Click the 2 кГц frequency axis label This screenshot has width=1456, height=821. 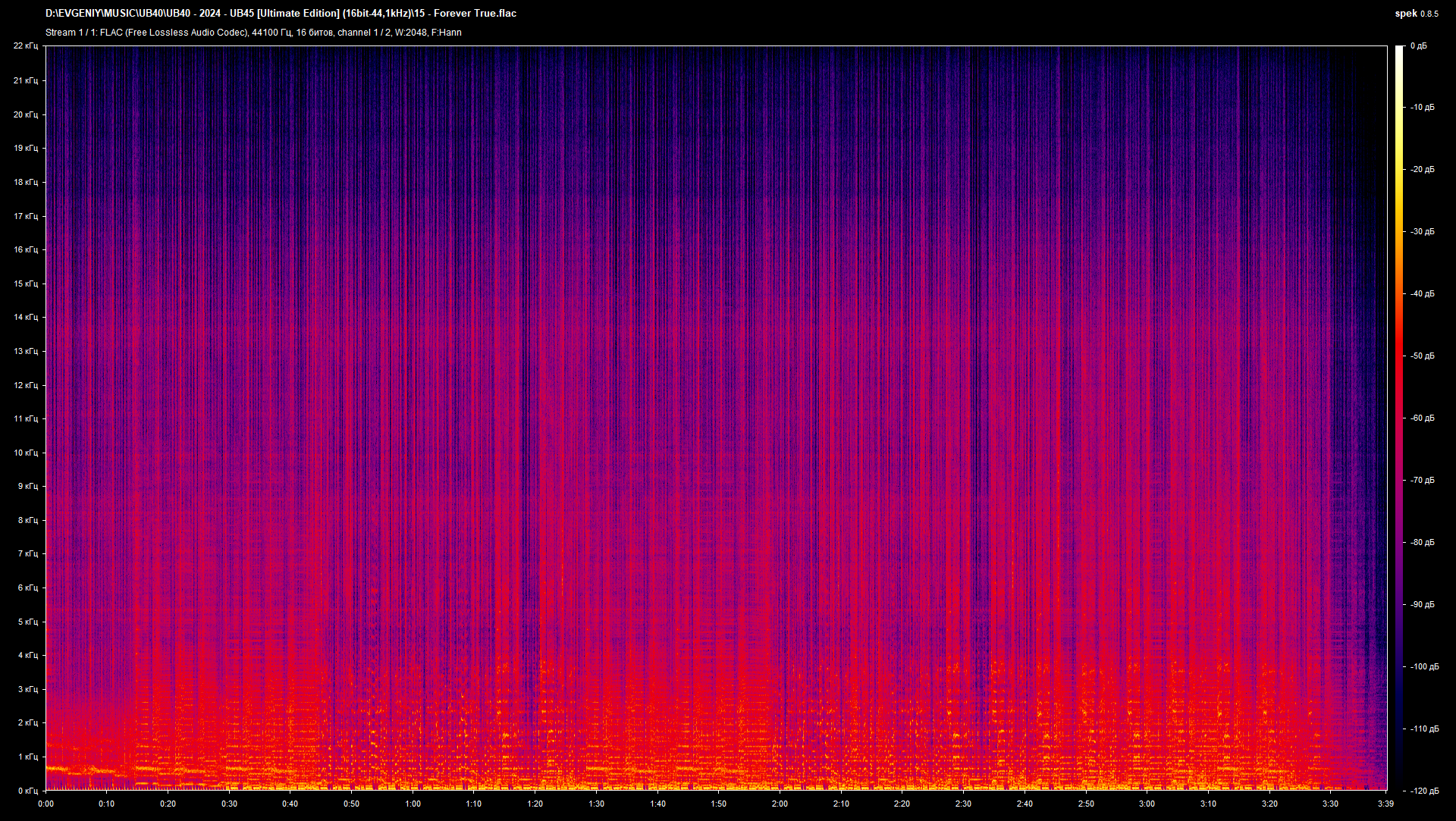(x=27, y=722)
